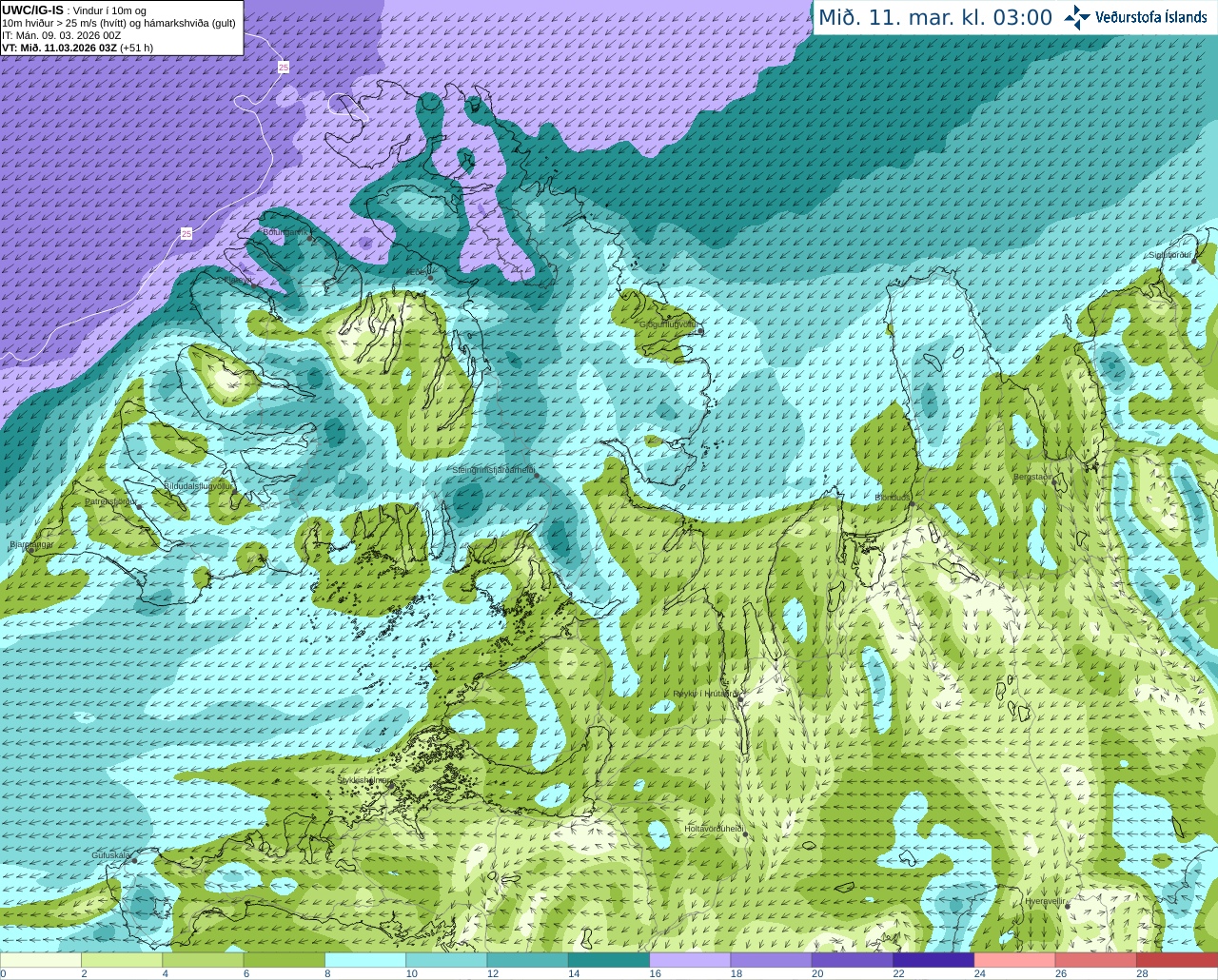The height and width of the screenshot is (980, 1218).
Task: Pick the 4–6 m/s green legend swatch
Action: (203, 960)
